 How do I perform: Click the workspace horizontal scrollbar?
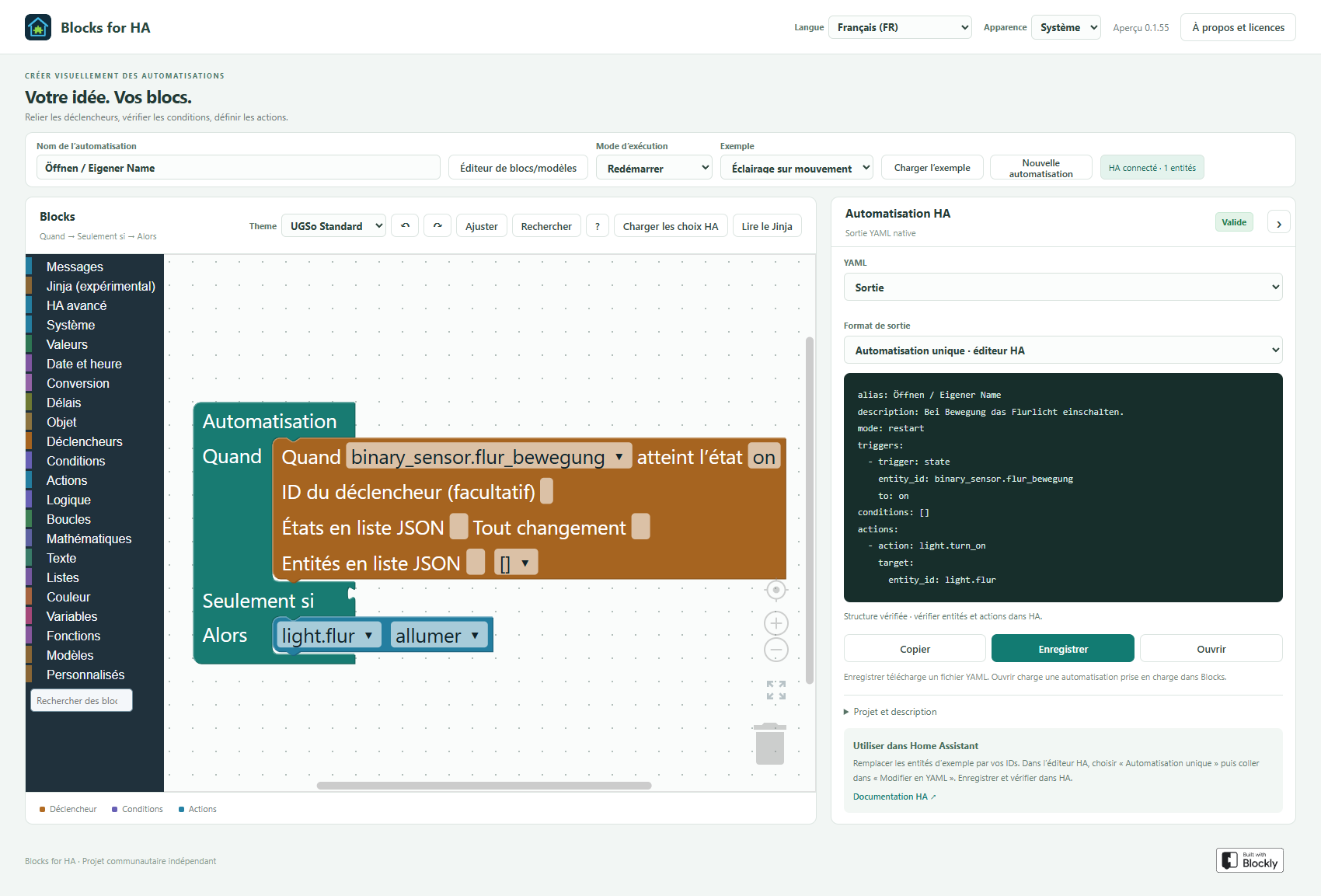click(484, 786)
